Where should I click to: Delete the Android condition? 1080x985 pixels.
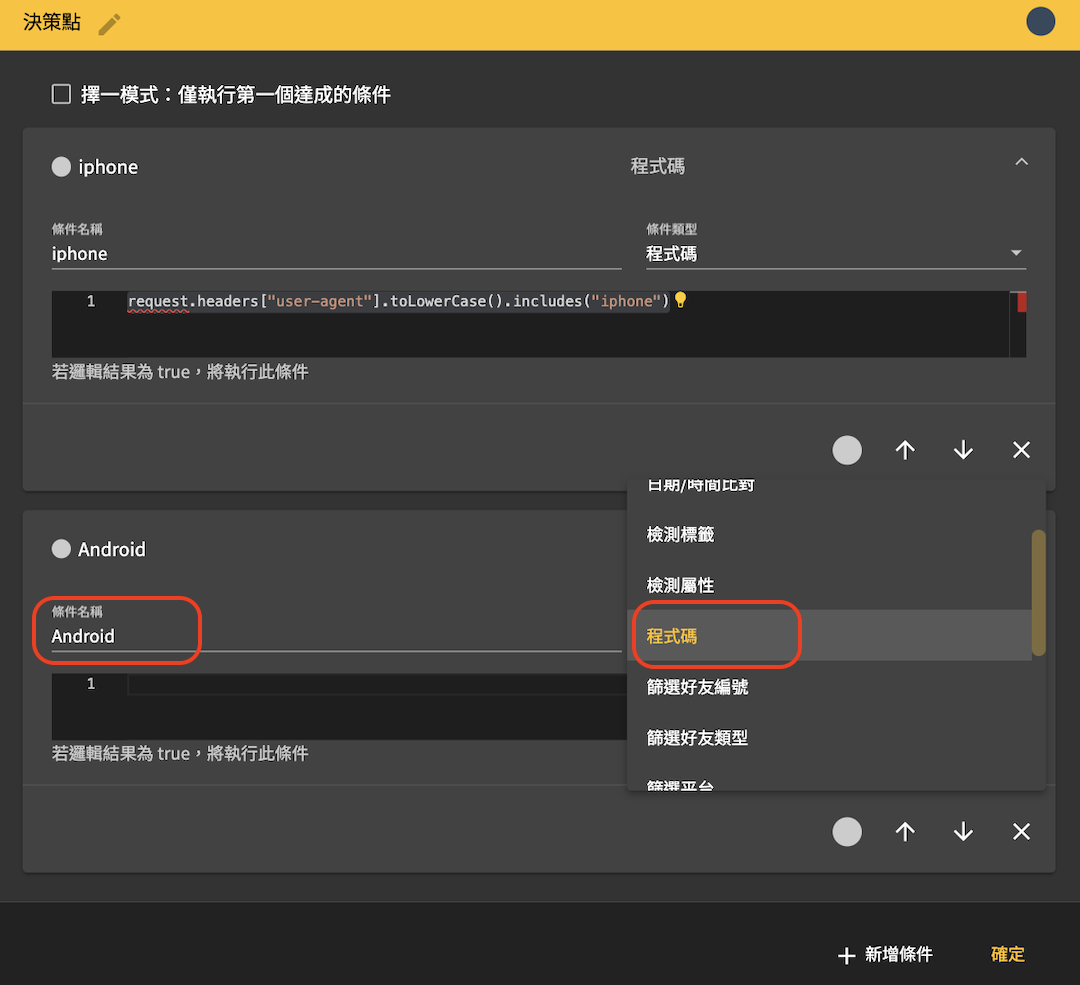1021,831
